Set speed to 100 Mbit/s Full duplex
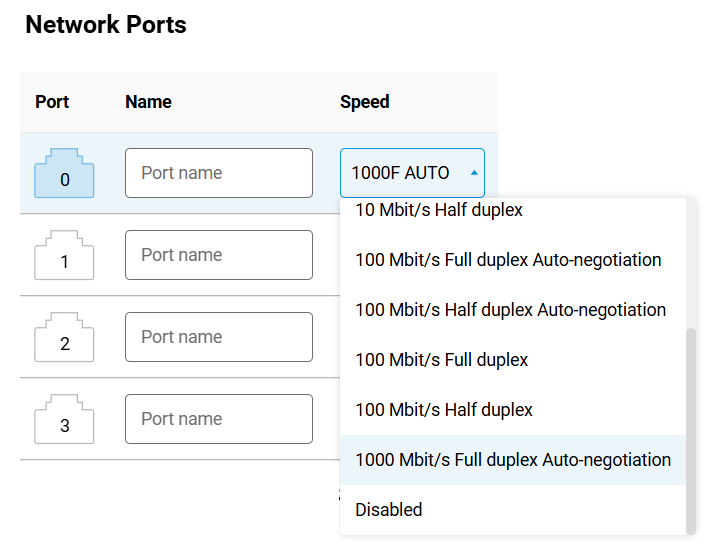 [441, 360]
